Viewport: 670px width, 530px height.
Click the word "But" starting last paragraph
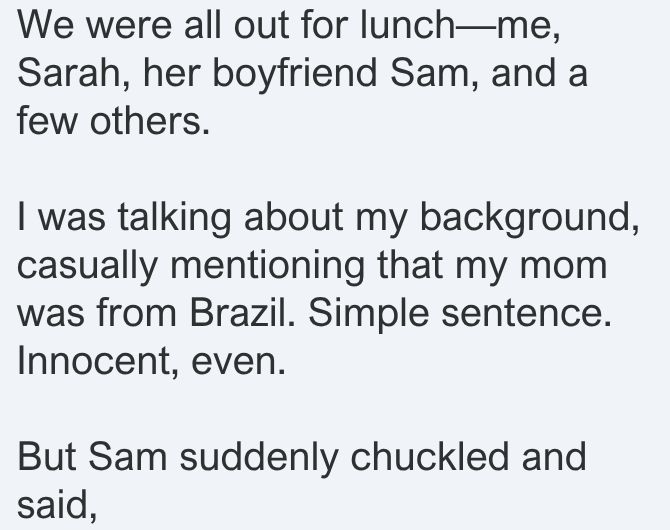tap(47, 456)
